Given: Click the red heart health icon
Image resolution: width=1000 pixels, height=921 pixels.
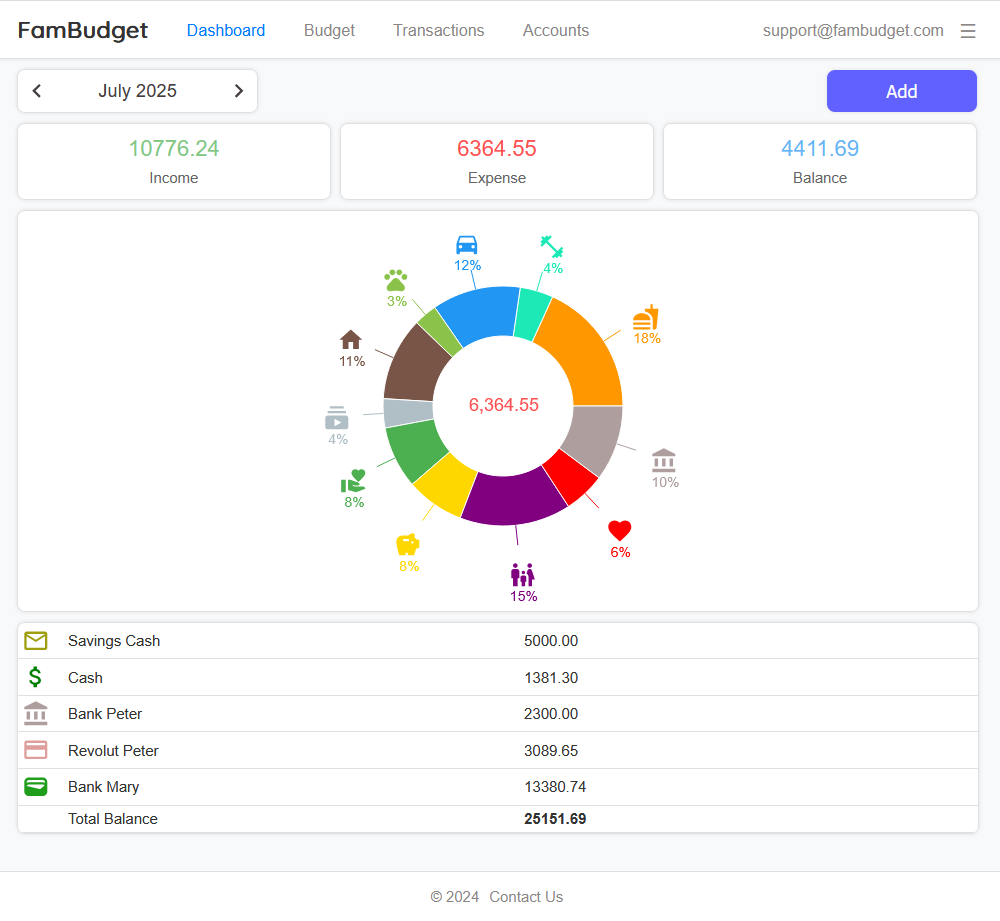Looking at the screenshot, I should pos(619,531).
